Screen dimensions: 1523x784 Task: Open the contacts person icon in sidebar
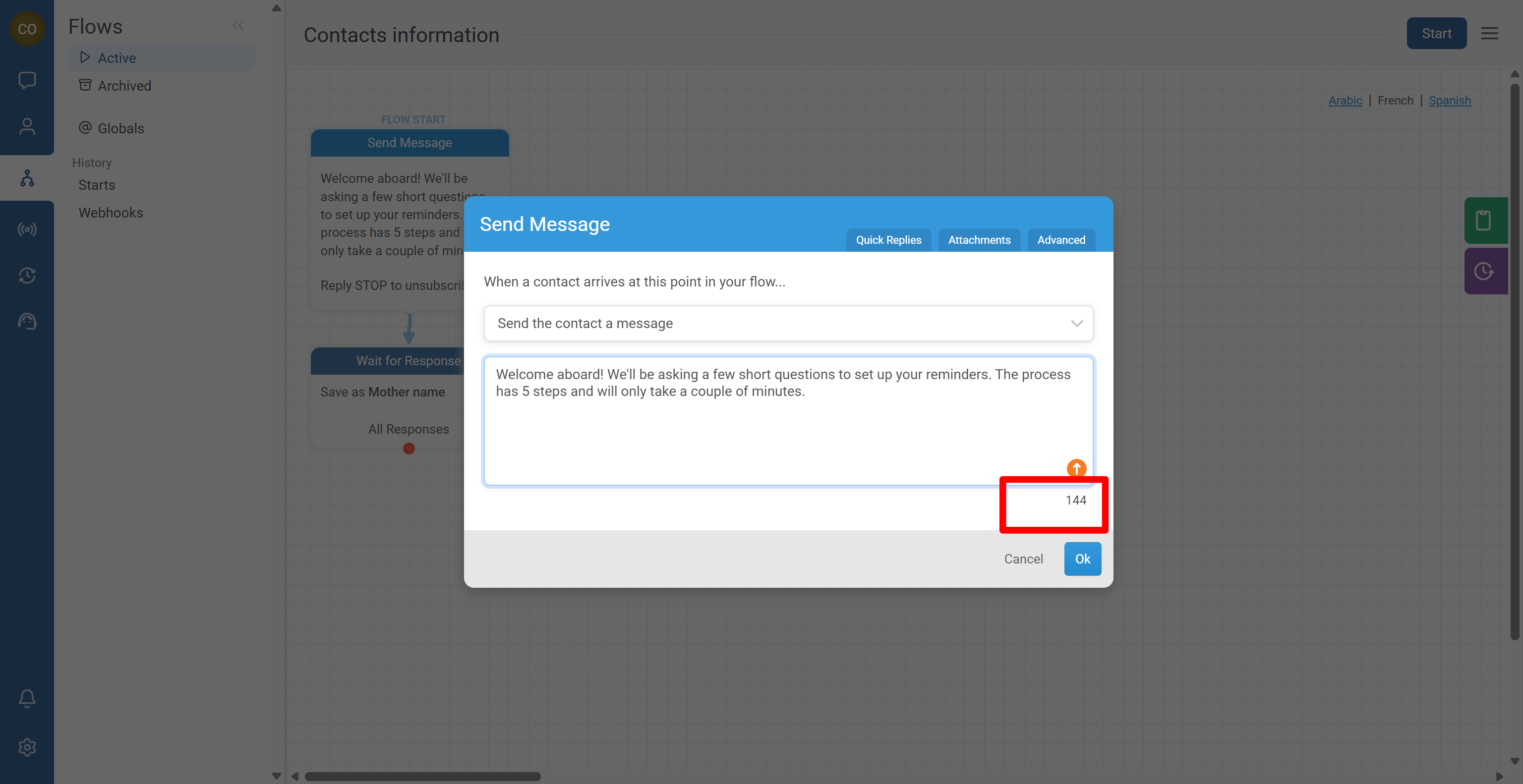(27, 126)
